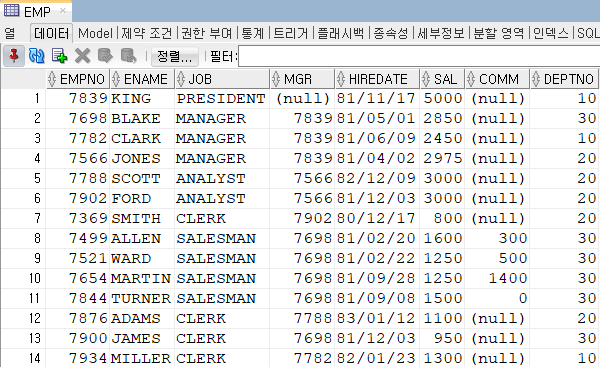This screenshot has height=367, width=600.
Task: Select EMPNO 7934 cell
Action: [78, 358]
